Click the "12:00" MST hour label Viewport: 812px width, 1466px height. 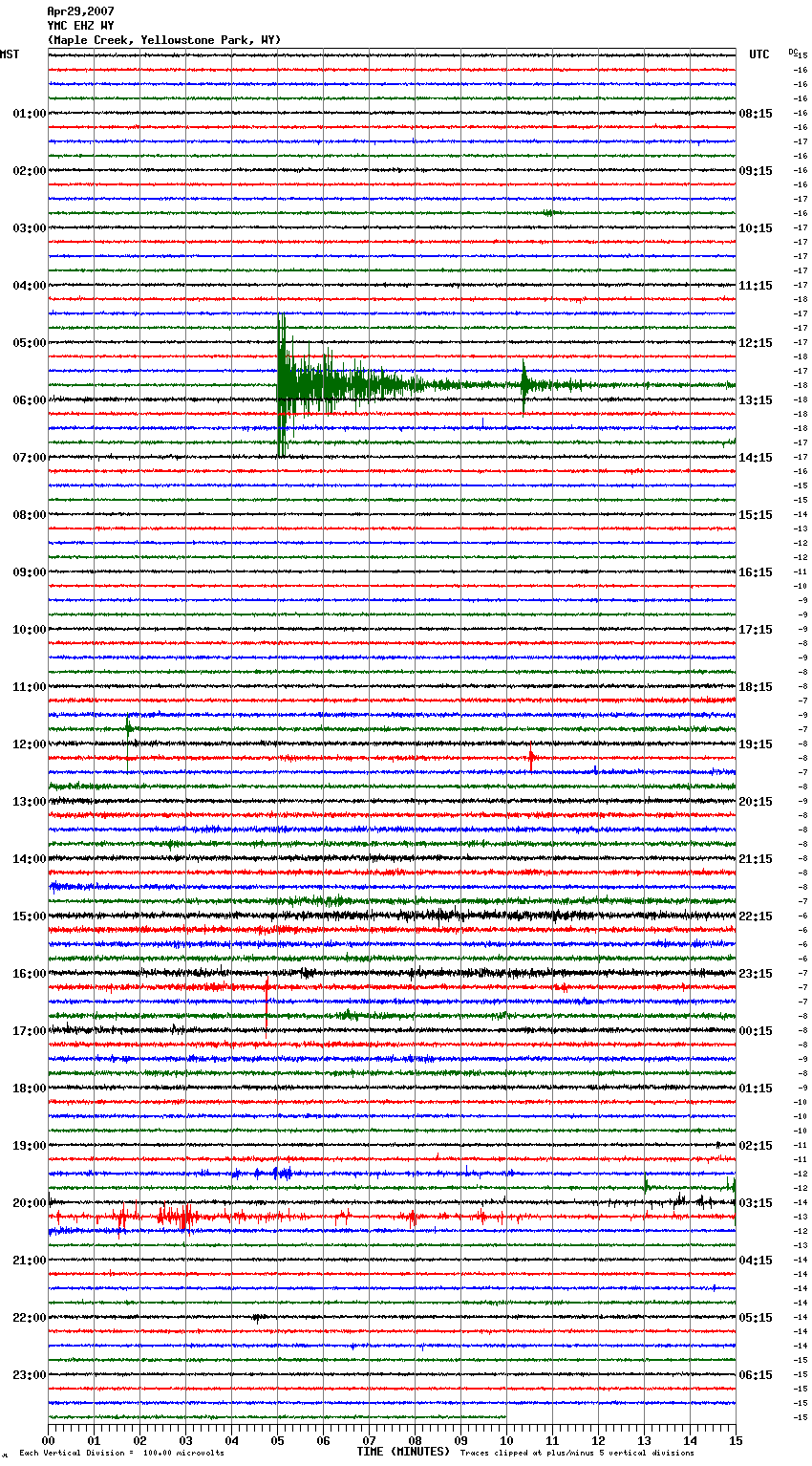coord(30,744)
